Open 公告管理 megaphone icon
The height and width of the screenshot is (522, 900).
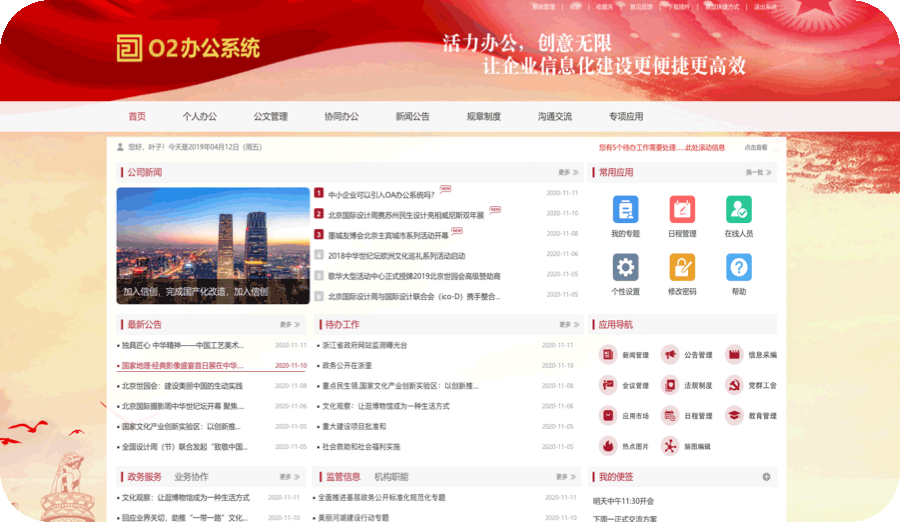(670, 355)
